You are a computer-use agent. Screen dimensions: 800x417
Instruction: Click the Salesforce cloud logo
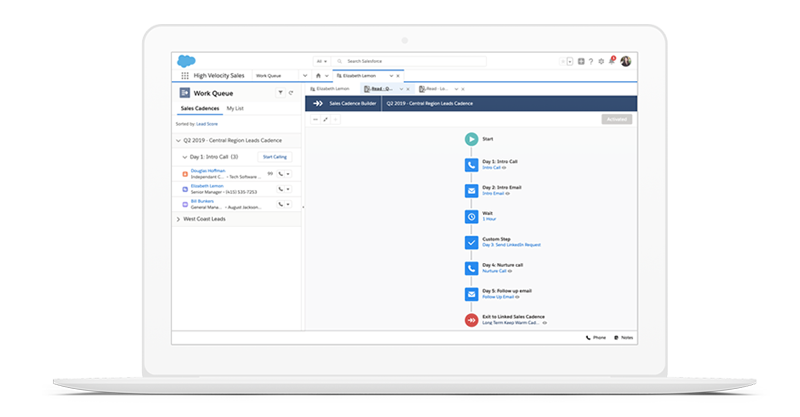(186, 61)
